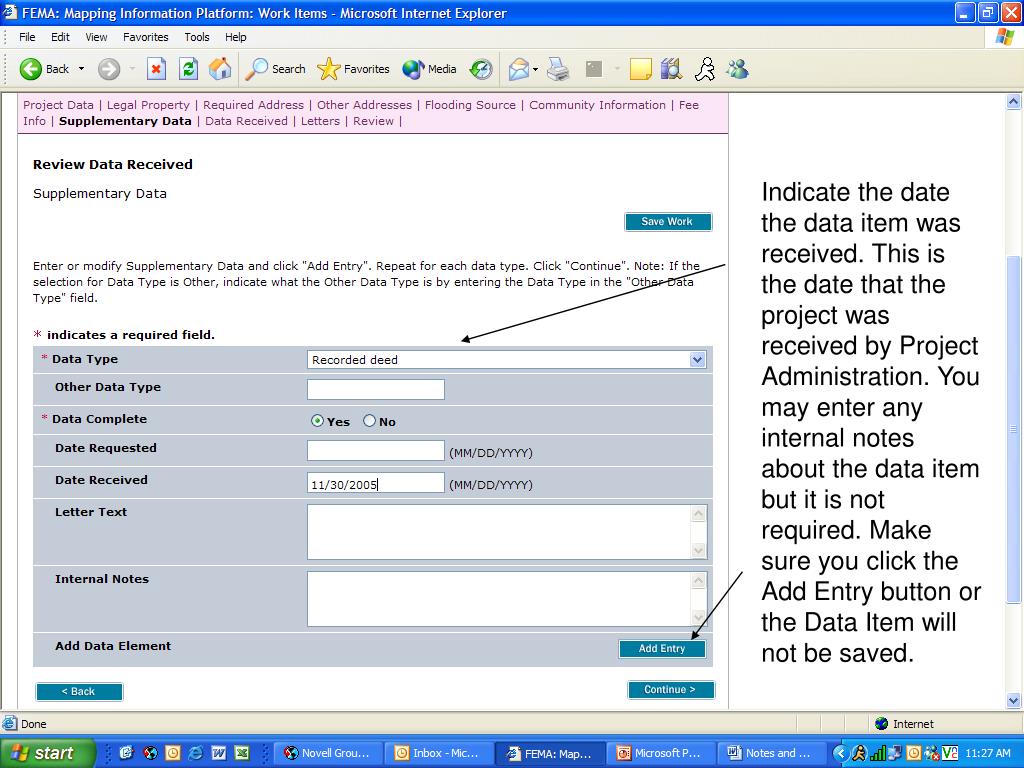This screenshot has width=1024, height=768.
Task: Switch to the Microsoft PowerPoint taskbar window
Action: pos(661,753)
